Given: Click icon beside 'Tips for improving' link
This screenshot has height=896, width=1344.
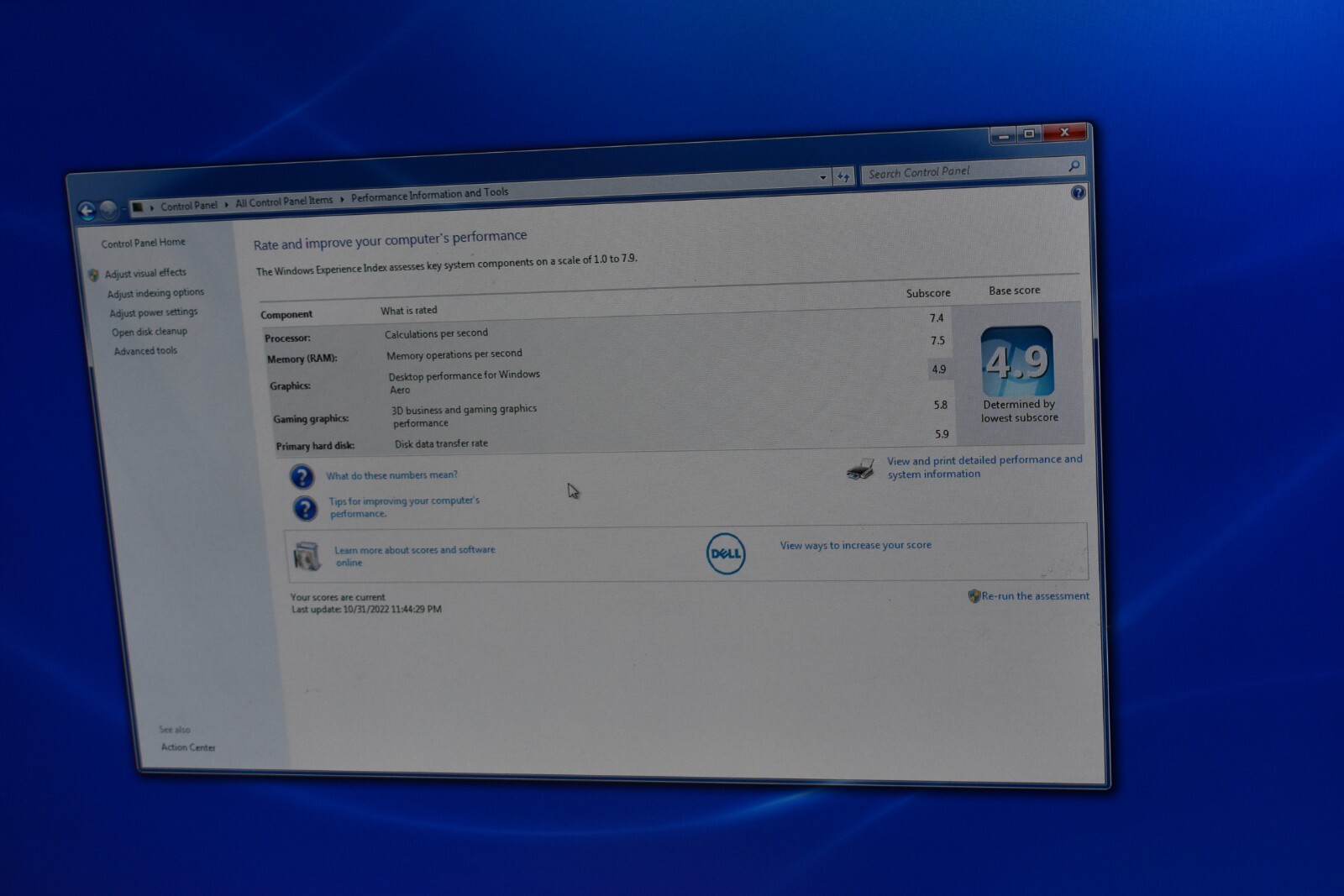Looking at the screenshot, I should (x=305, y=508).
